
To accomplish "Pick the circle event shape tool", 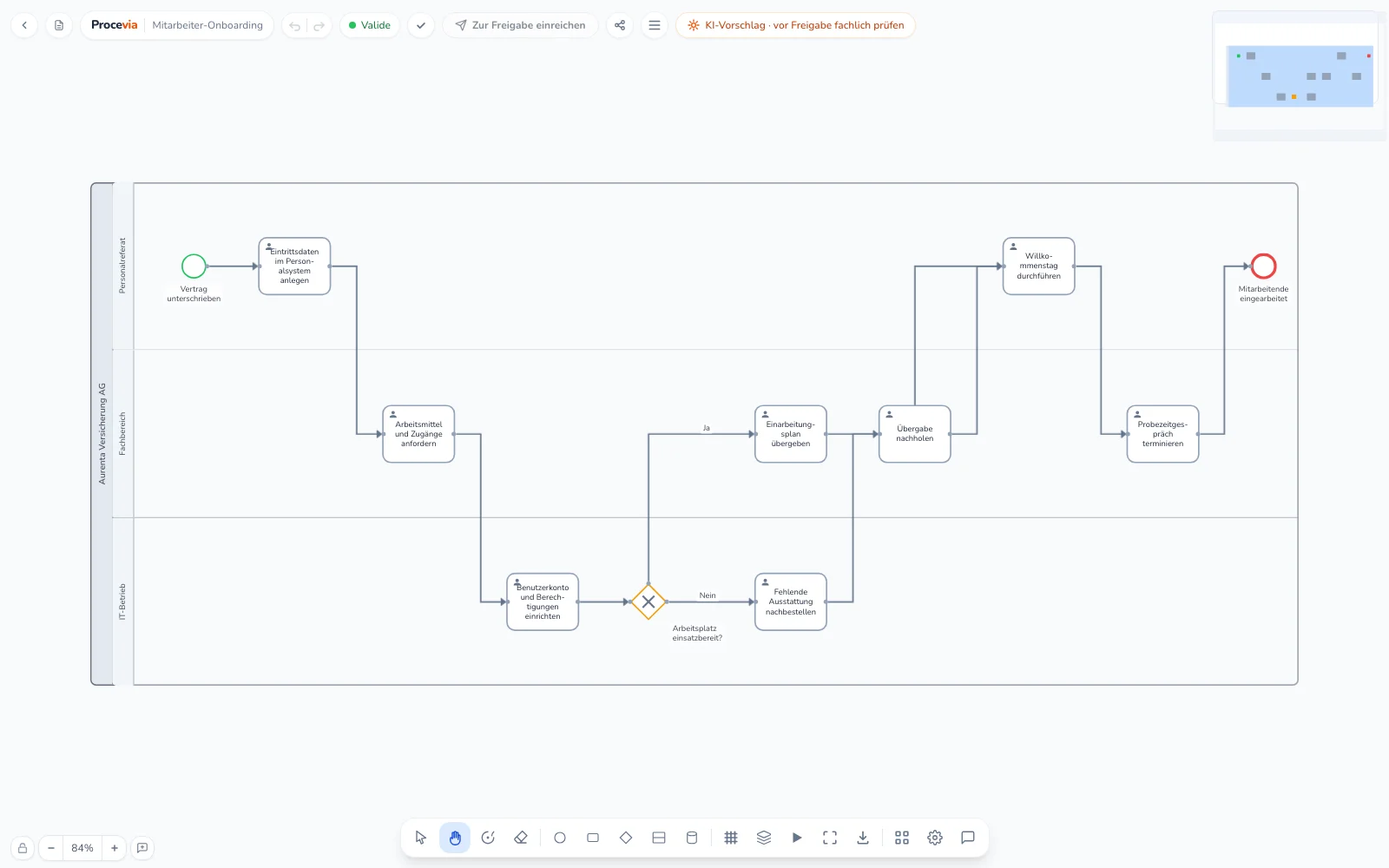I will point(560,838).
